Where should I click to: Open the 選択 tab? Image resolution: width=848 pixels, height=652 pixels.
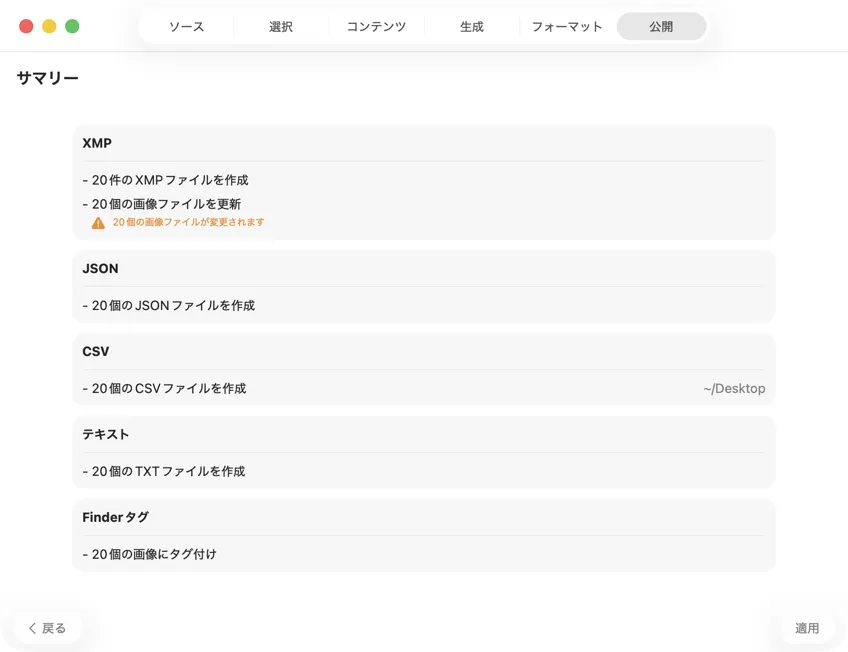(281, 27)
